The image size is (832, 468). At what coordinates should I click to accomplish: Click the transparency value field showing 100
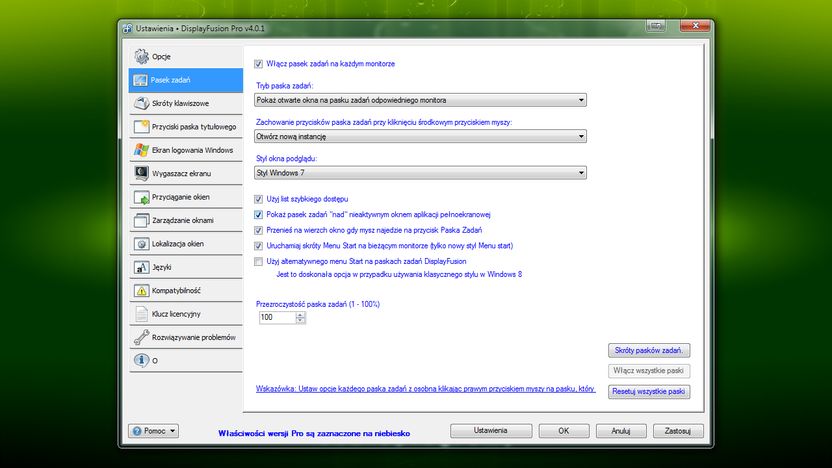[277, 317]
